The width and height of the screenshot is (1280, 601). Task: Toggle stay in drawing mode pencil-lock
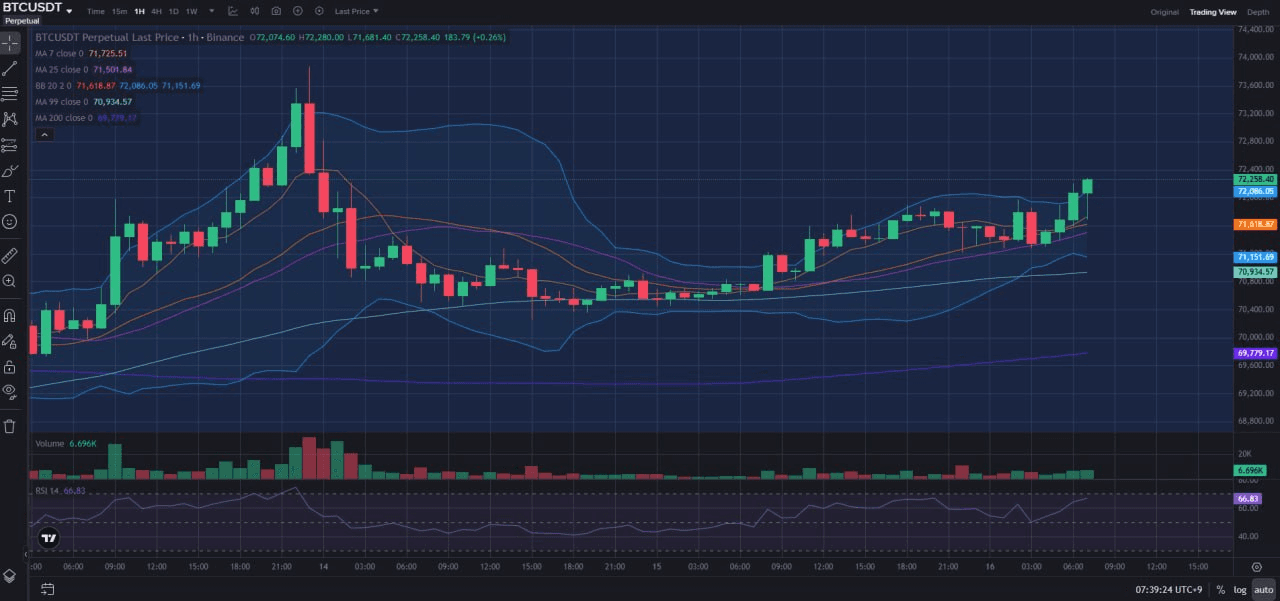pos(10,341)
